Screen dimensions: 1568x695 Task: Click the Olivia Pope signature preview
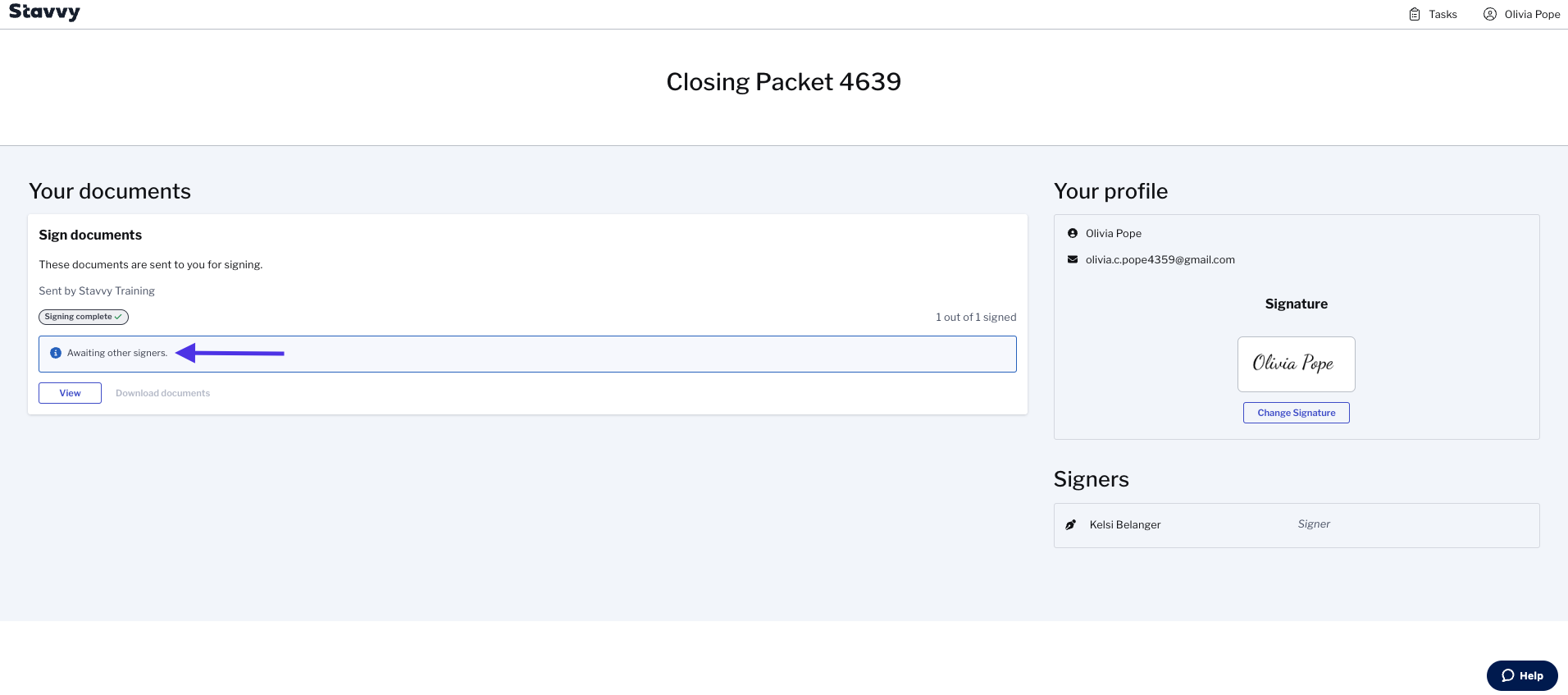point(1296,364)
